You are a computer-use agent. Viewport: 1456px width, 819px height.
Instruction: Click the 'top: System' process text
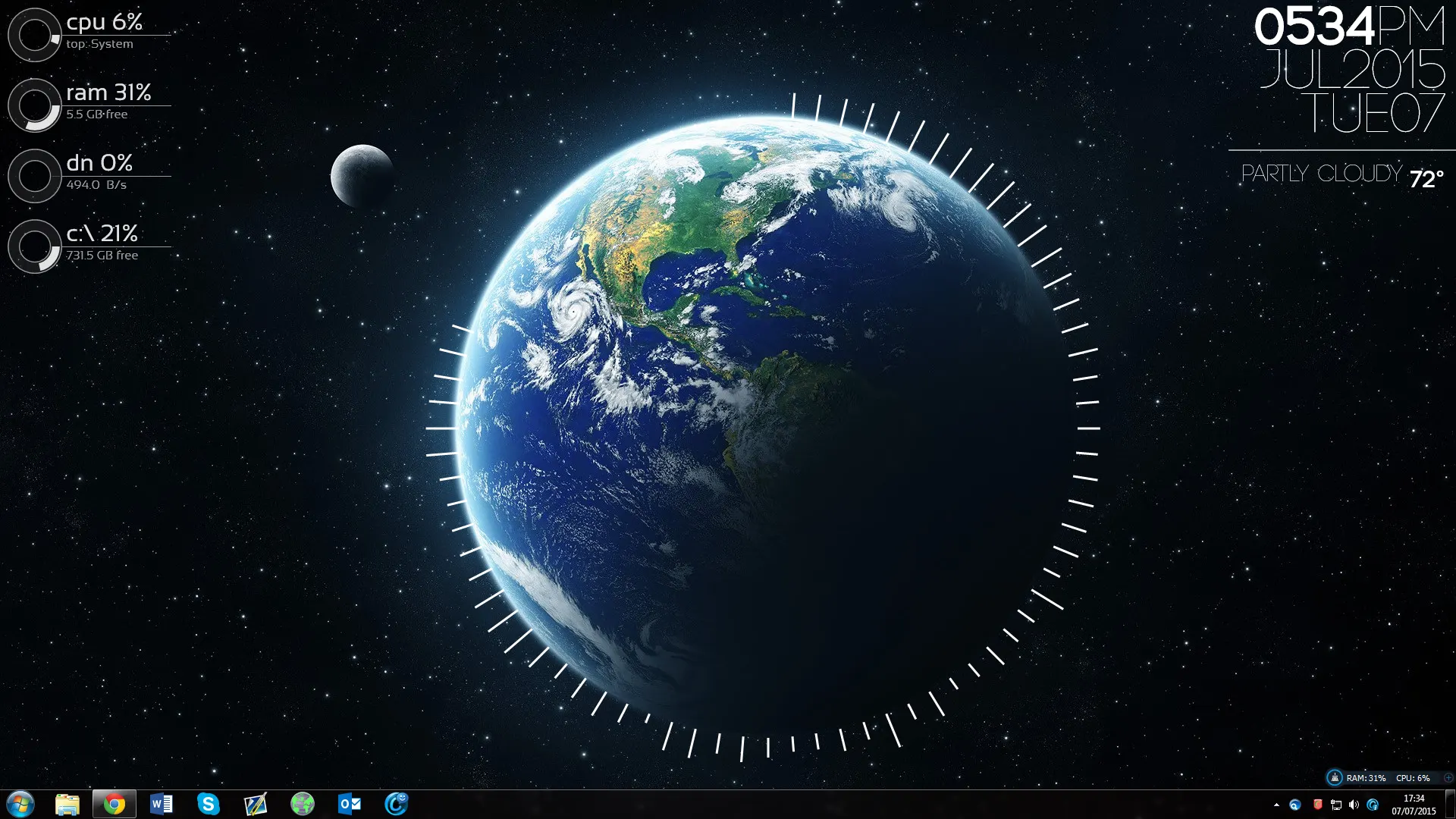(99, 44)
